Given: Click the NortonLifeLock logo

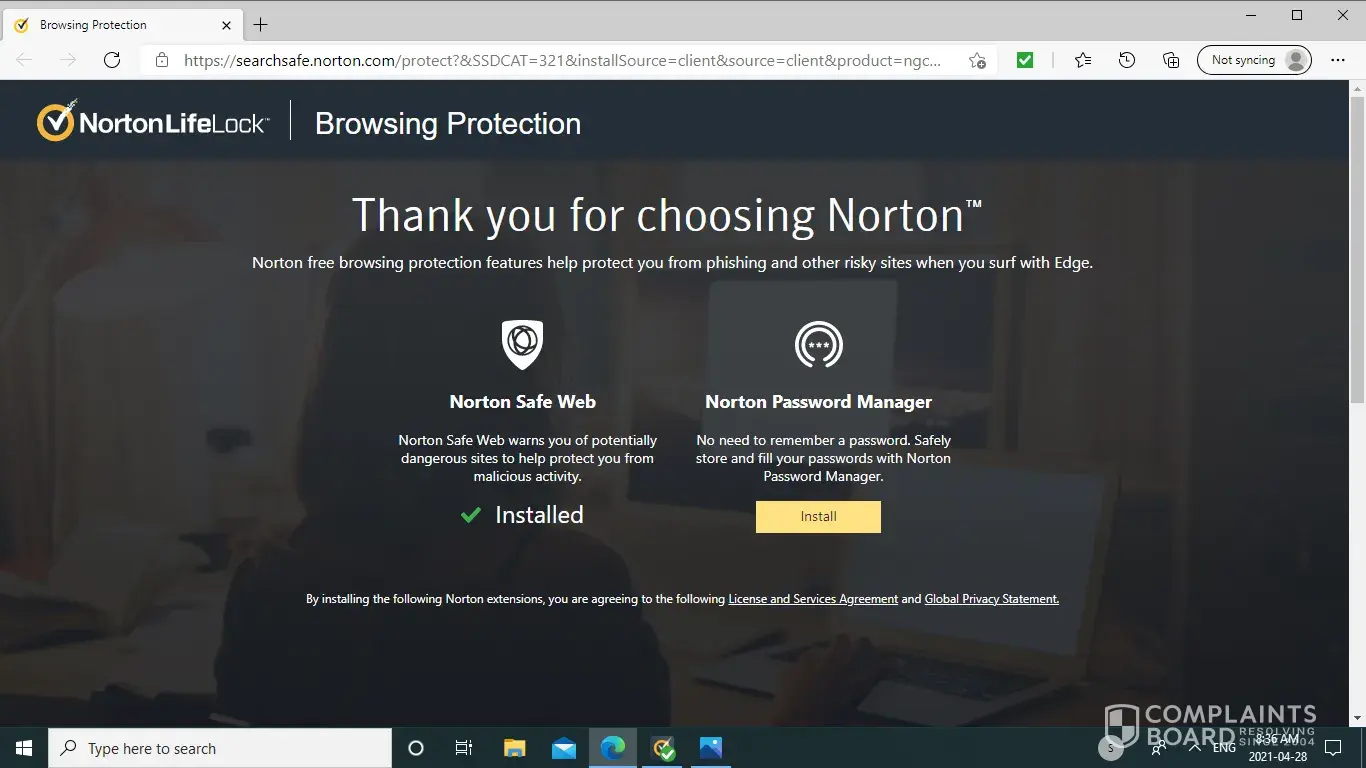Looking at the screenshot, I should [x=153, y=122].
